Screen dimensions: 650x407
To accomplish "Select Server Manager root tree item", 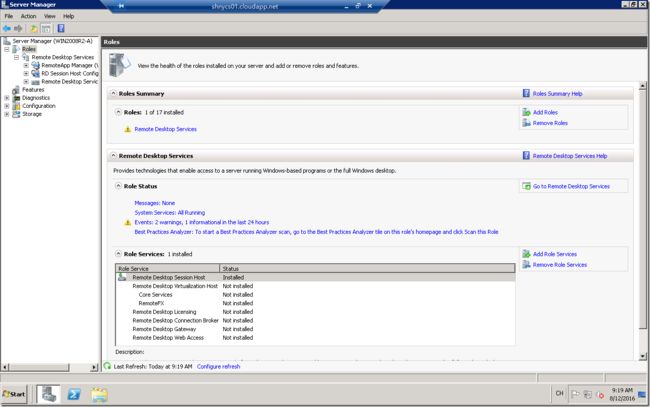I will 52,41.
